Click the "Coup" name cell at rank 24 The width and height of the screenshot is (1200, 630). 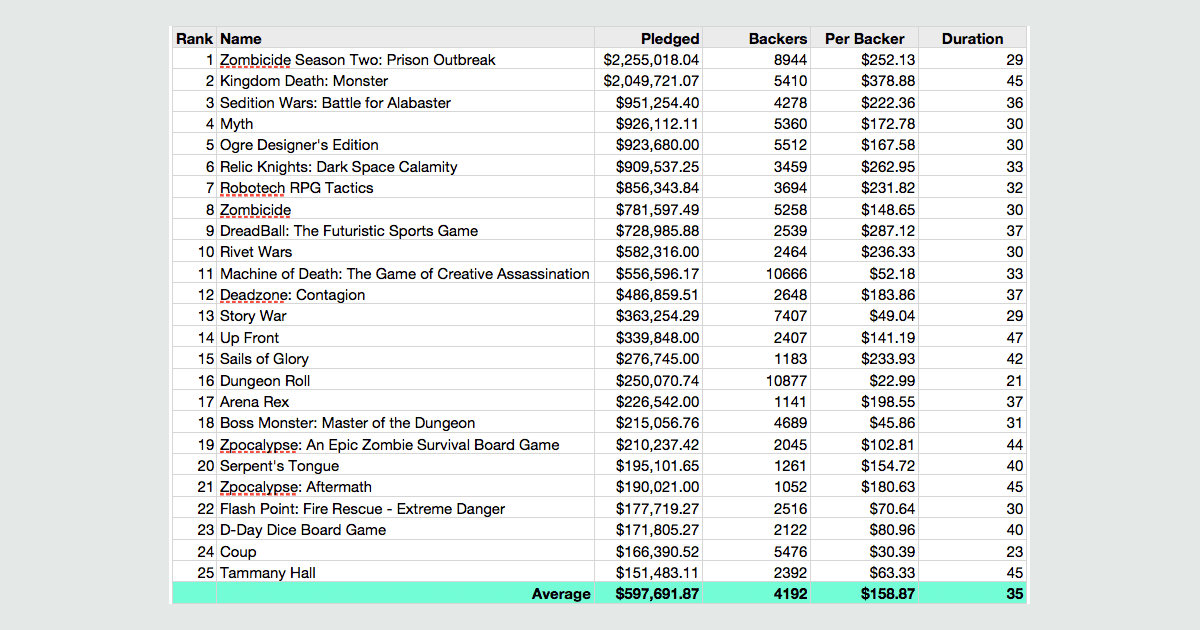(238, 551)
